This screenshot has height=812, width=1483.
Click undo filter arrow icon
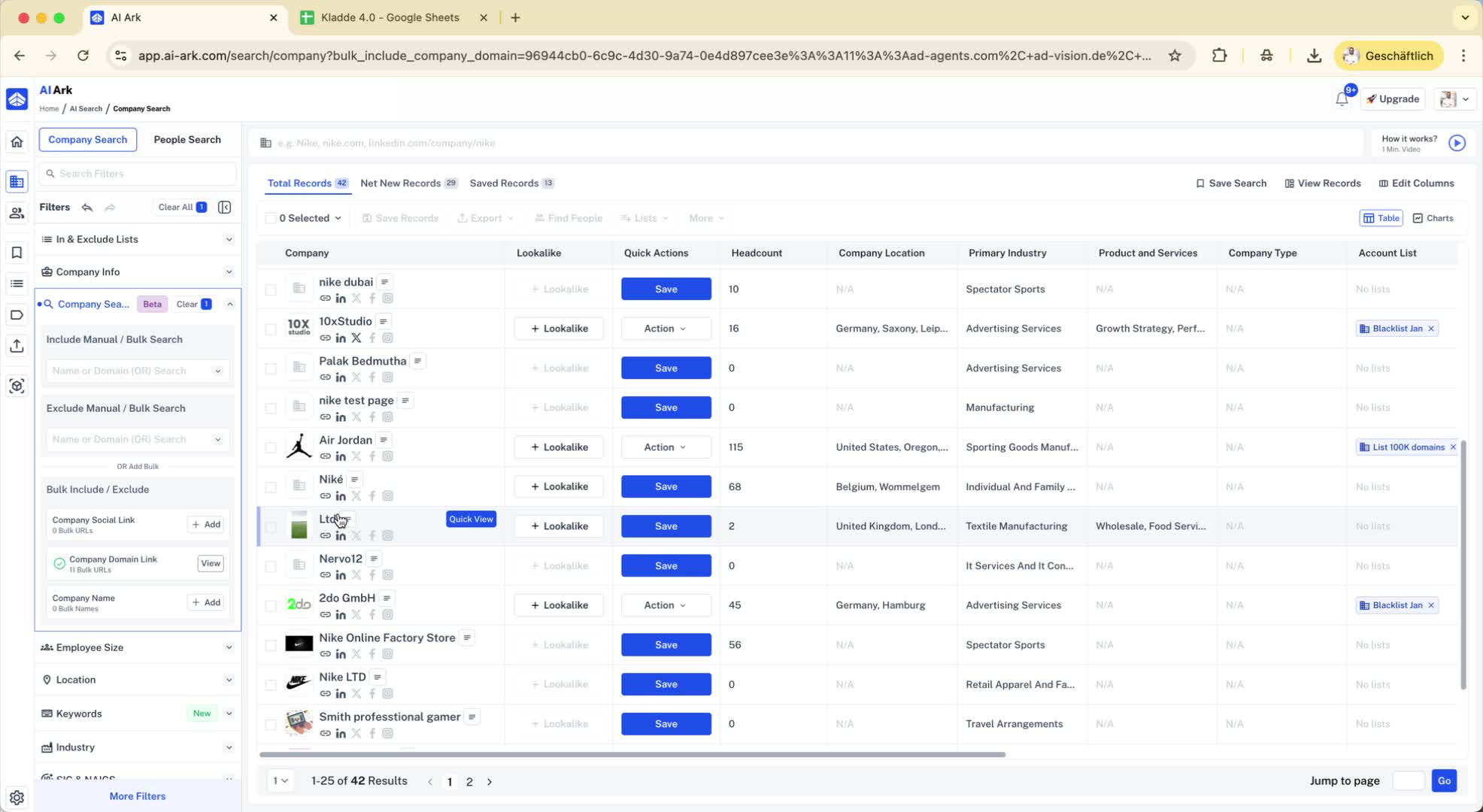(87, 207)
